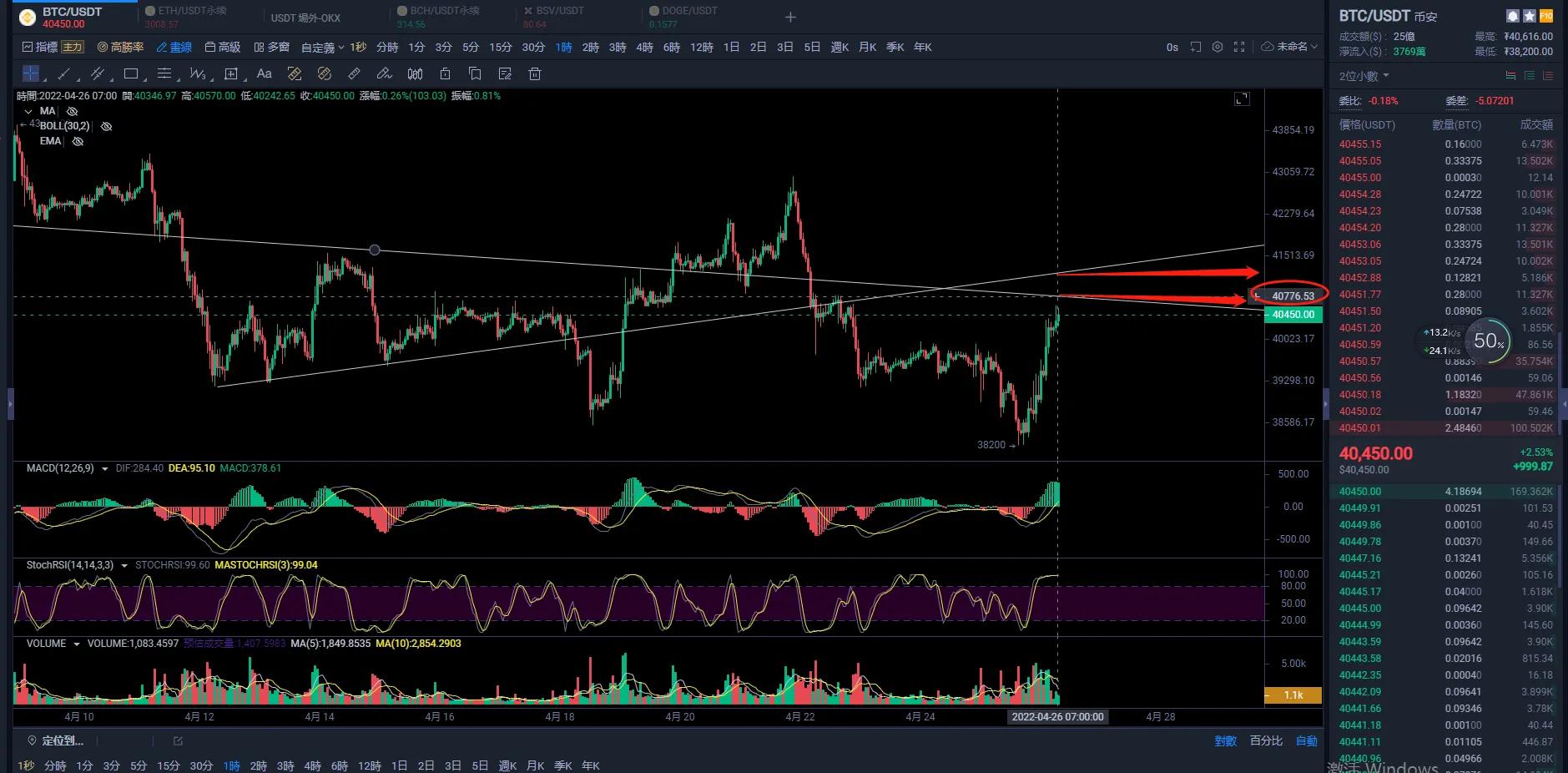The height and width of the screenshot is (773, 1568).
Task: Select the 15分 interval in top bar
Action: pos(501,47)
